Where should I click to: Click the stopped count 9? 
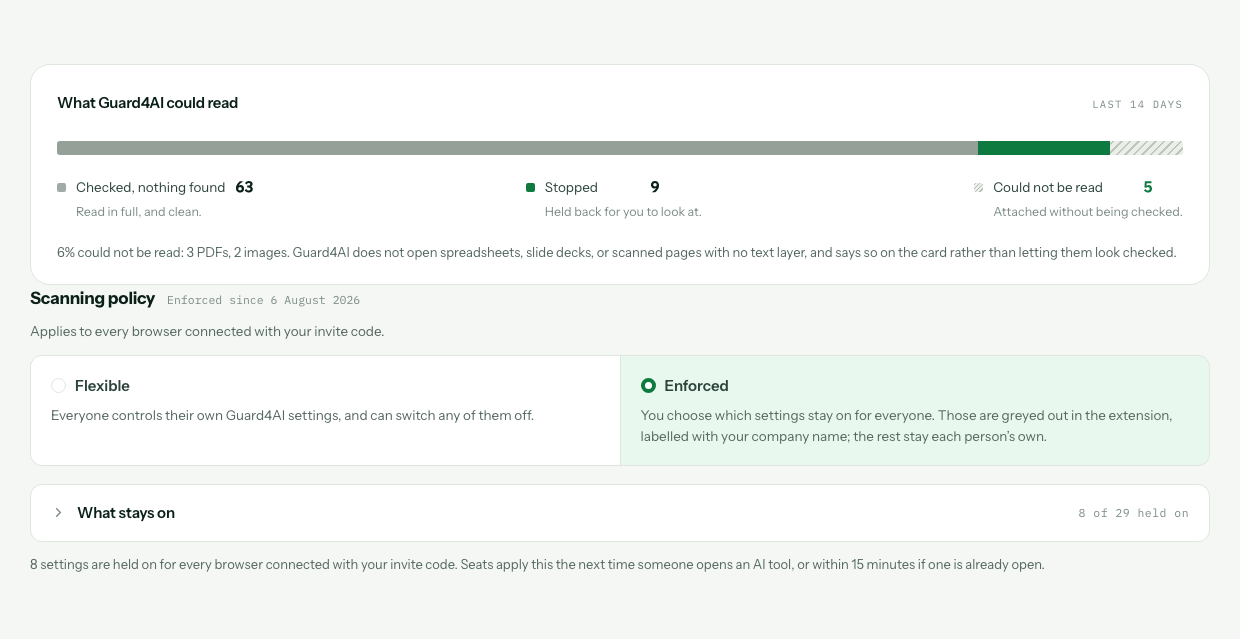point(655,187)
